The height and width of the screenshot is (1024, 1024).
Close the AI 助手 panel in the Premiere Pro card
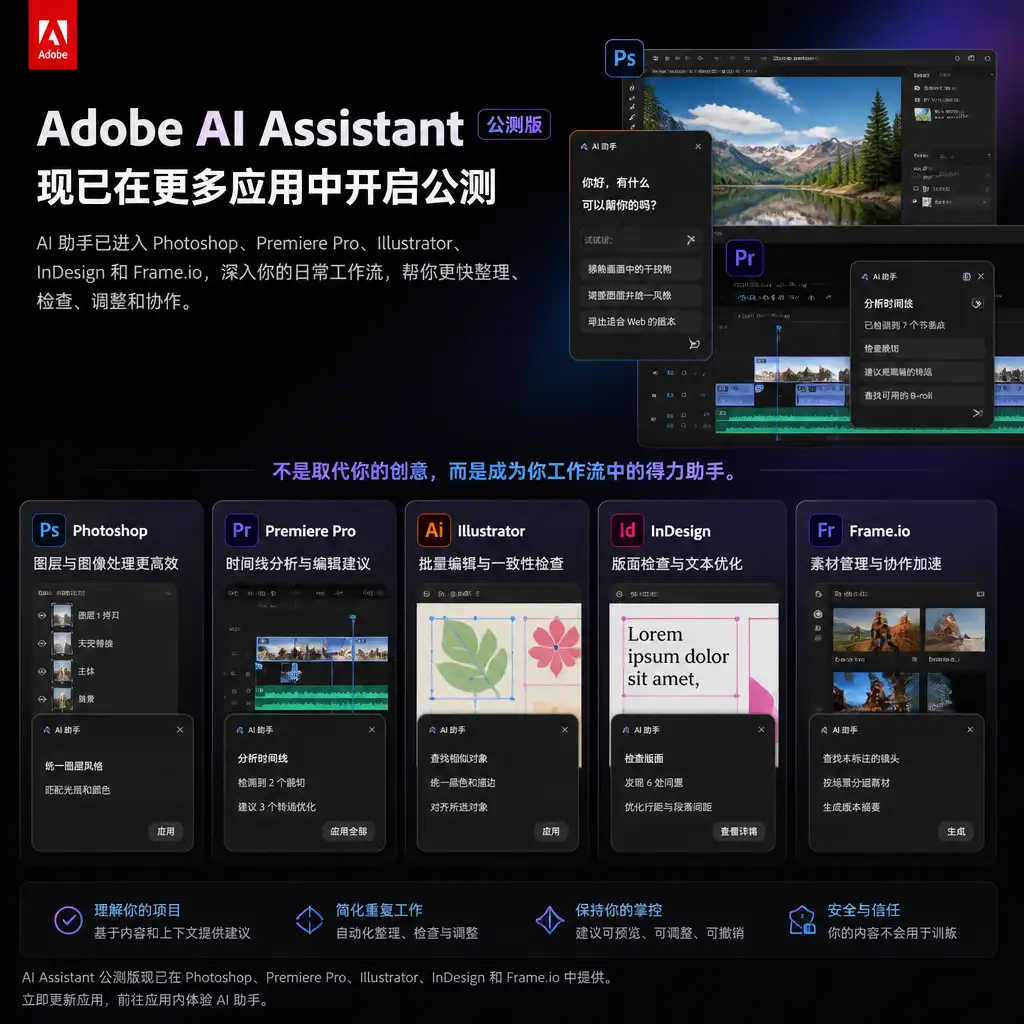click(372, 729)
